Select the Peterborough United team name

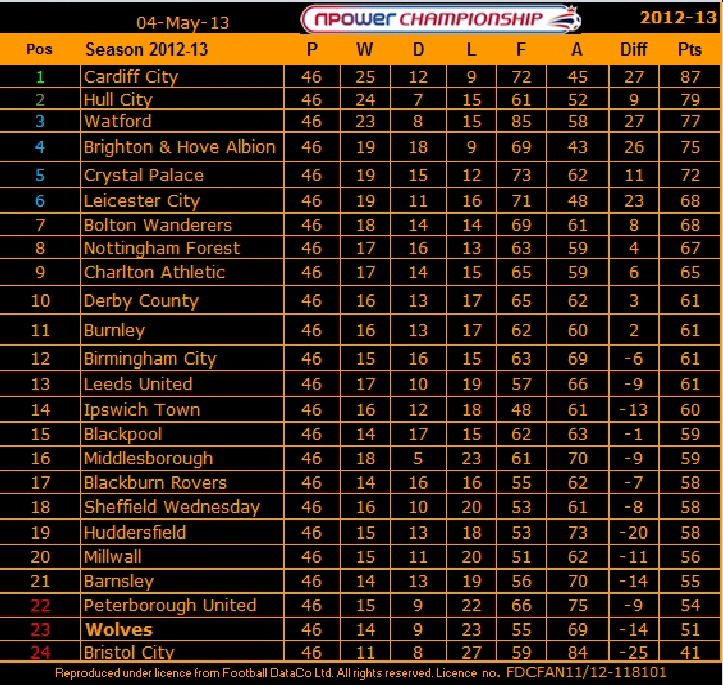[x=170, y=605]
